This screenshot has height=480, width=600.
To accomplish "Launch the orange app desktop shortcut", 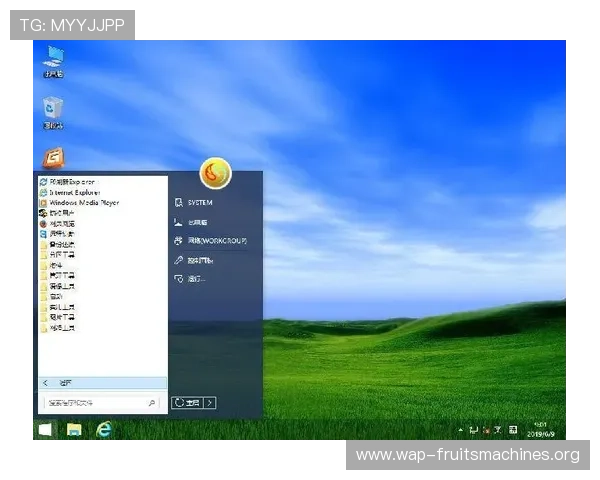I will (53, 159).
